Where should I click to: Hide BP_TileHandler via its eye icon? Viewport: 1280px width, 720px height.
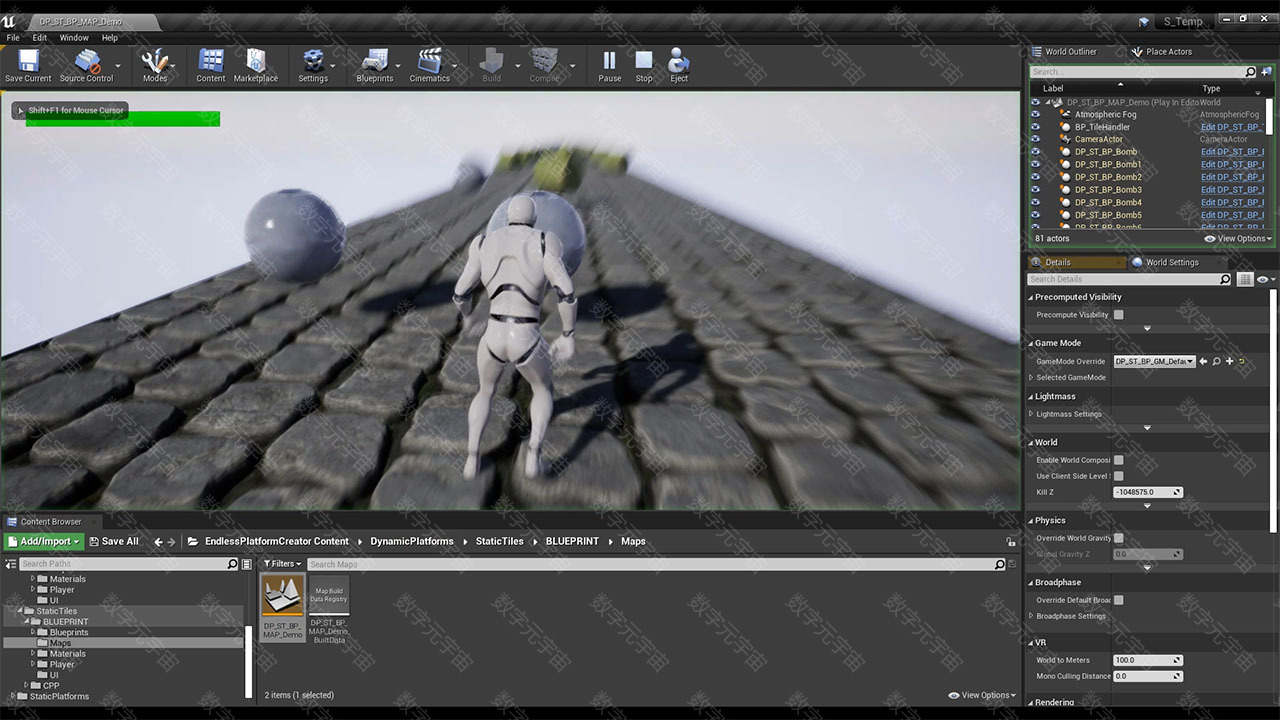(1035, 127)
